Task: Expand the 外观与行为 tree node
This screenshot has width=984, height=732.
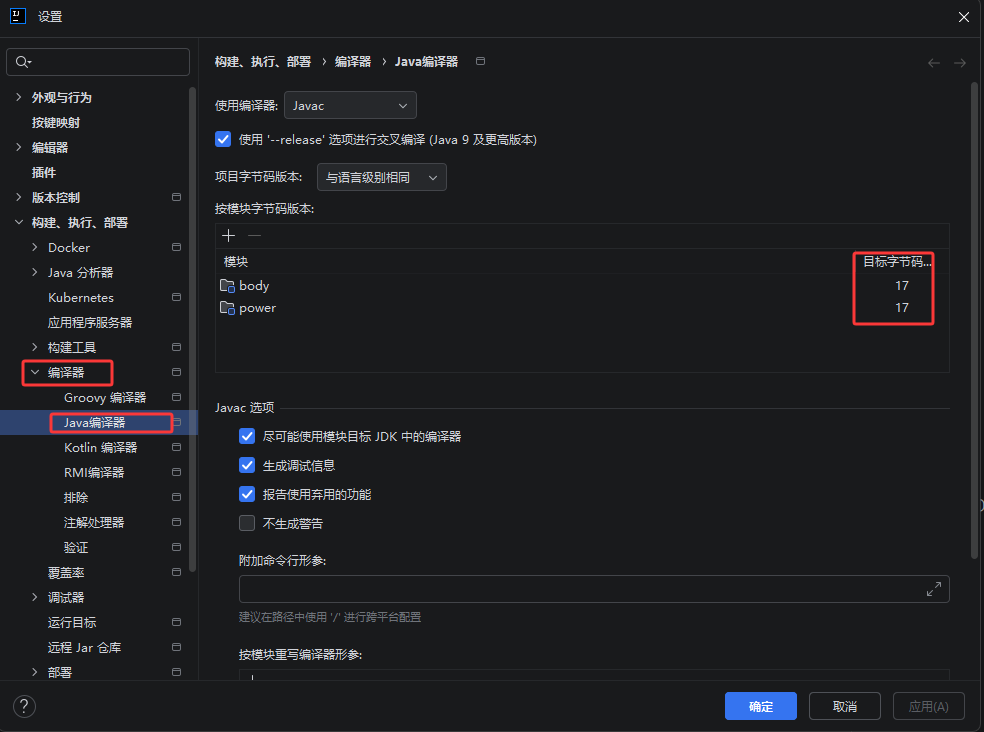Action: click(x=19, y=97)
